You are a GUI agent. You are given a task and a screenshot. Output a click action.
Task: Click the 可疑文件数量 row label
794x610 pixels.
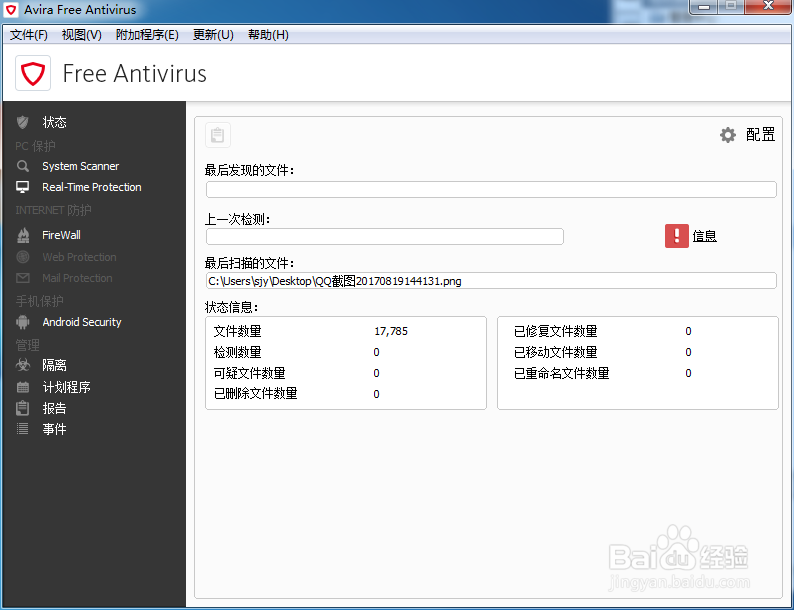tap(250, 373)
